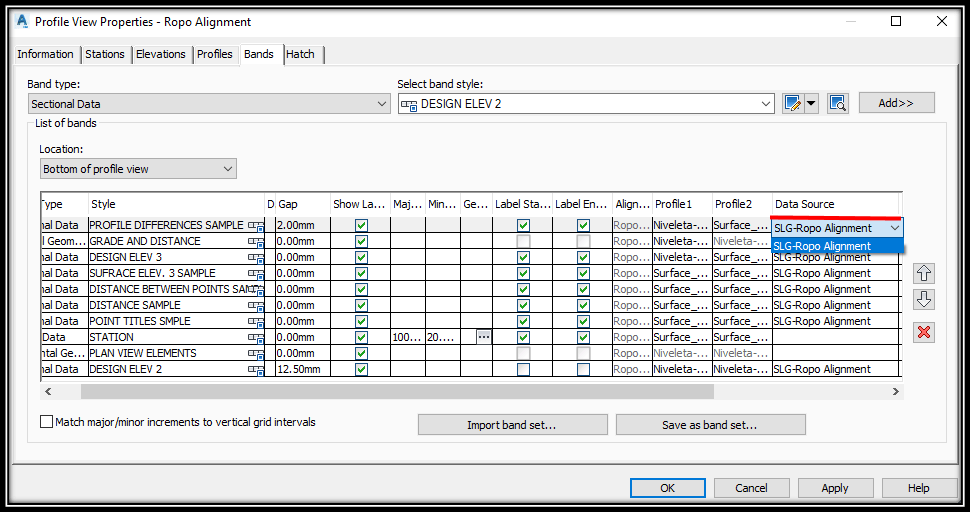Select the 2.00mm gap cell
This screenshot has width=970, height=512.
303,225
